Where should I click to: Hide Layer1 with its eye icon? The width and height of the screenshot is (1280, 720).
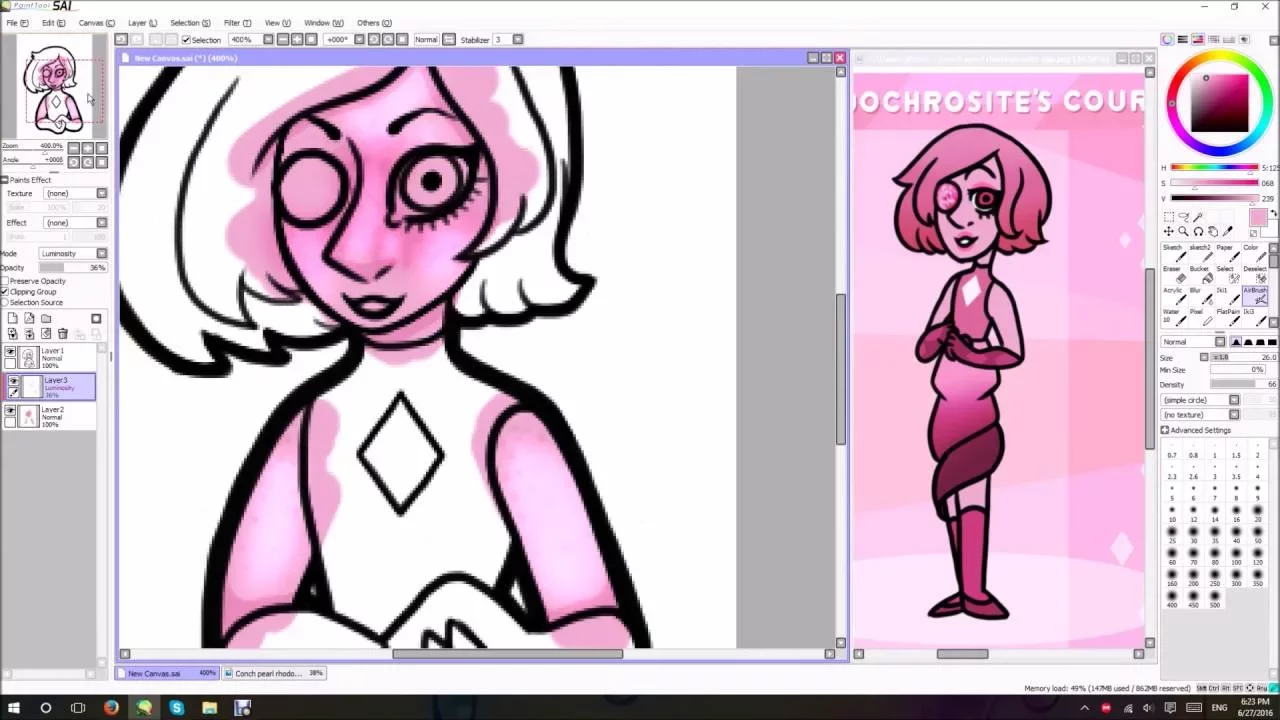11,352
